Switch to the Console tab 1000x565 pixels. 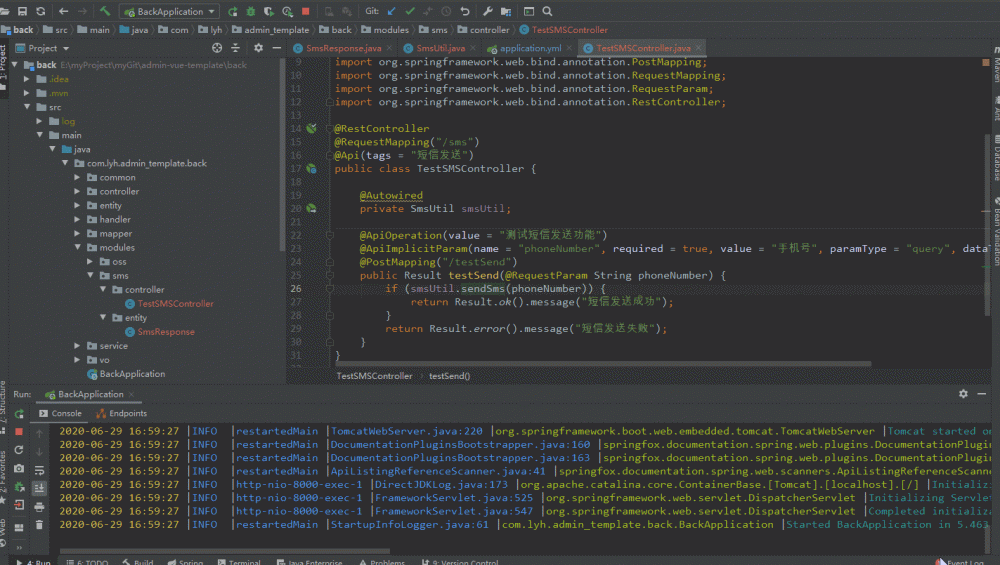tap(61, 413)
